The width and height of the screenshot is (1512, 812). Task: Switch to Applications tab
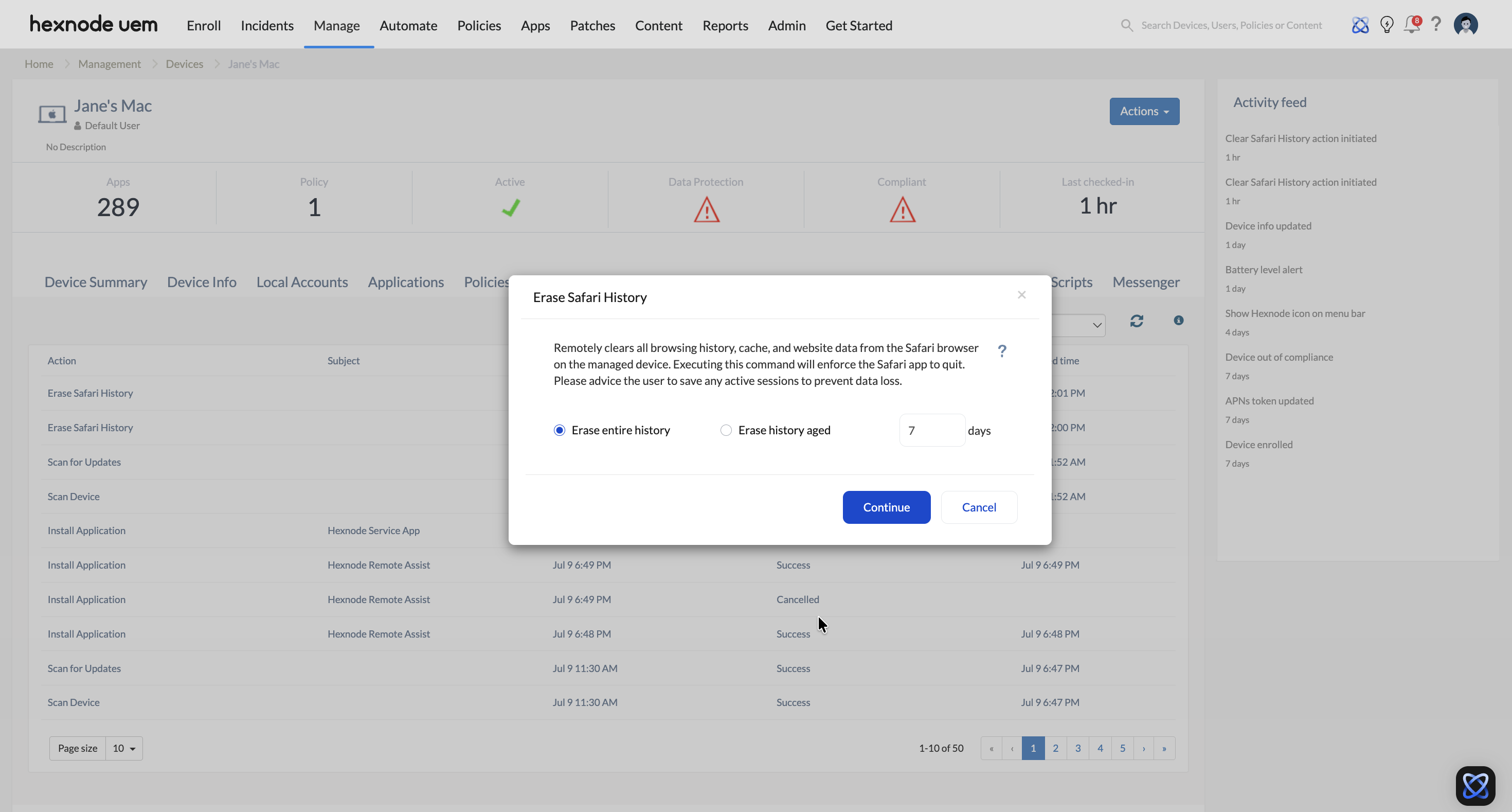click(x=406, y=282)
